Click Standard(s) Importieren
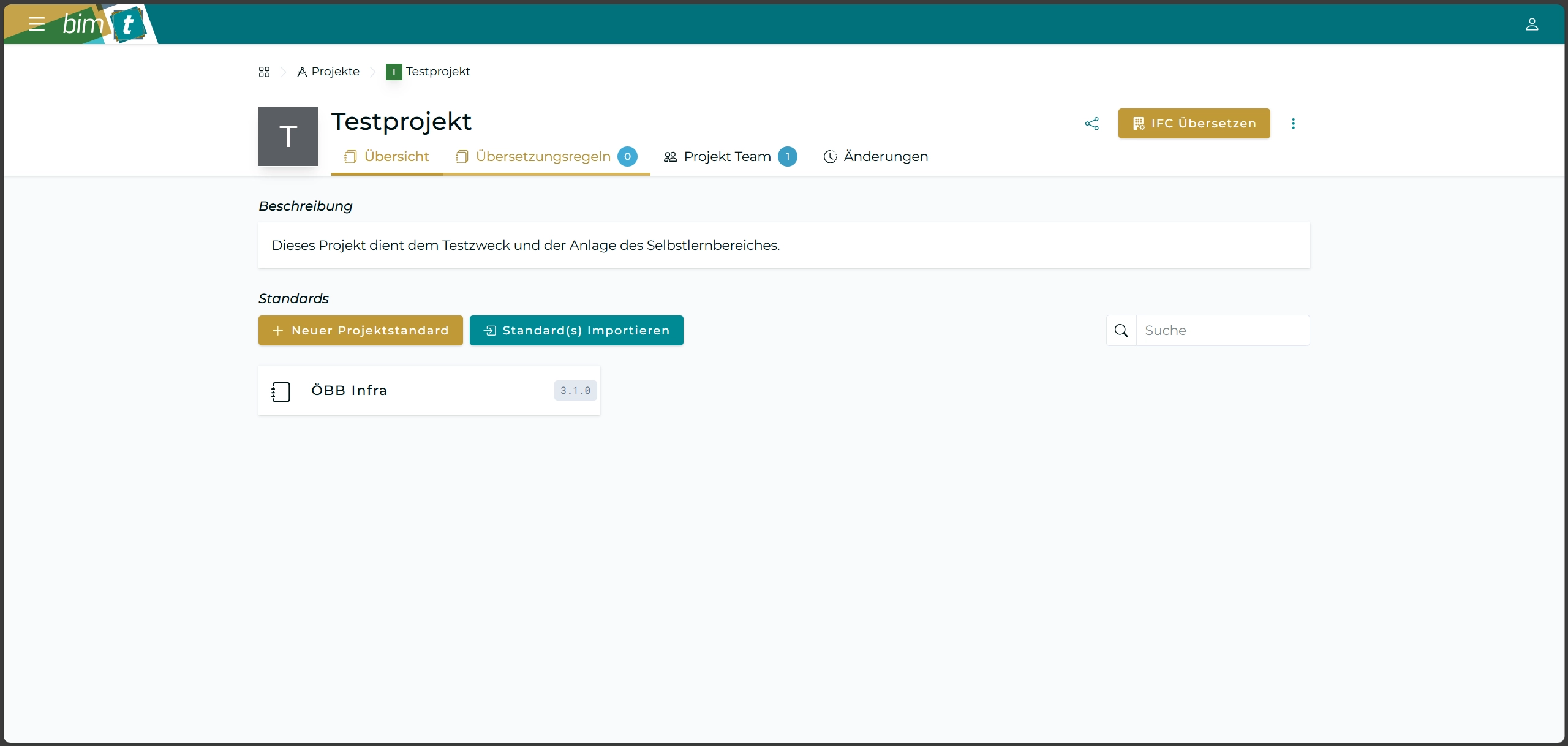This screenshot has width=1568, height=746. 576,330
